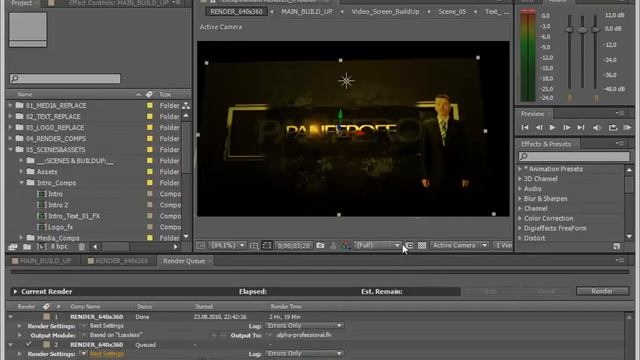The width and height of the screenshot is (640, 360).
Task: Delete selected project item with trash icon
Action: [82, 247]
